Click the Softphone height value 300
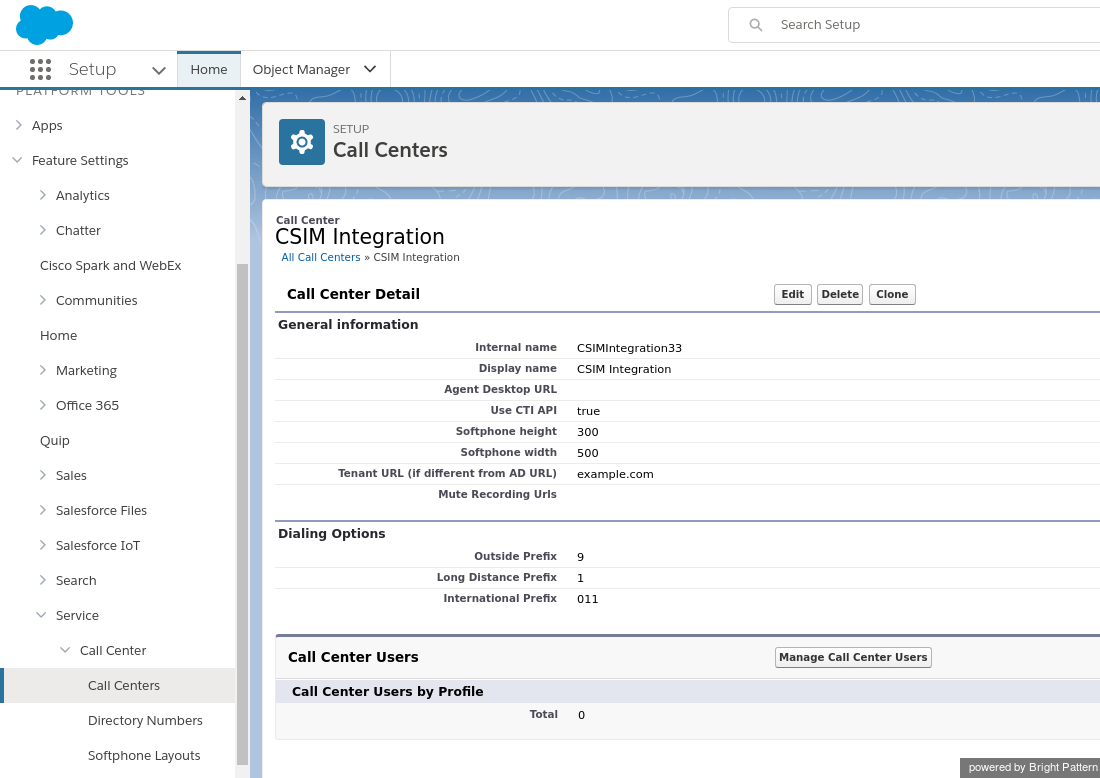This screenshot has height=778, width=1100. coord(588,432)
